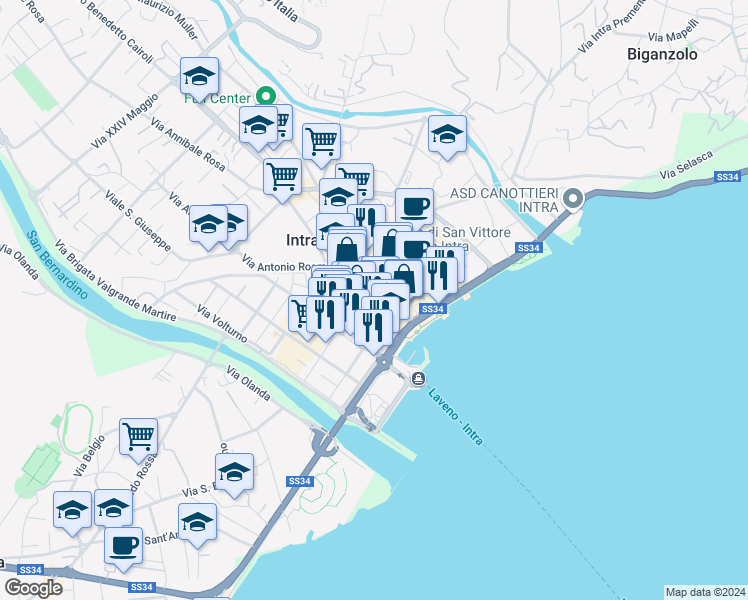Select the cafe marker left of ASD Canottieri label

pyautogui.click(x=414, y=209)
